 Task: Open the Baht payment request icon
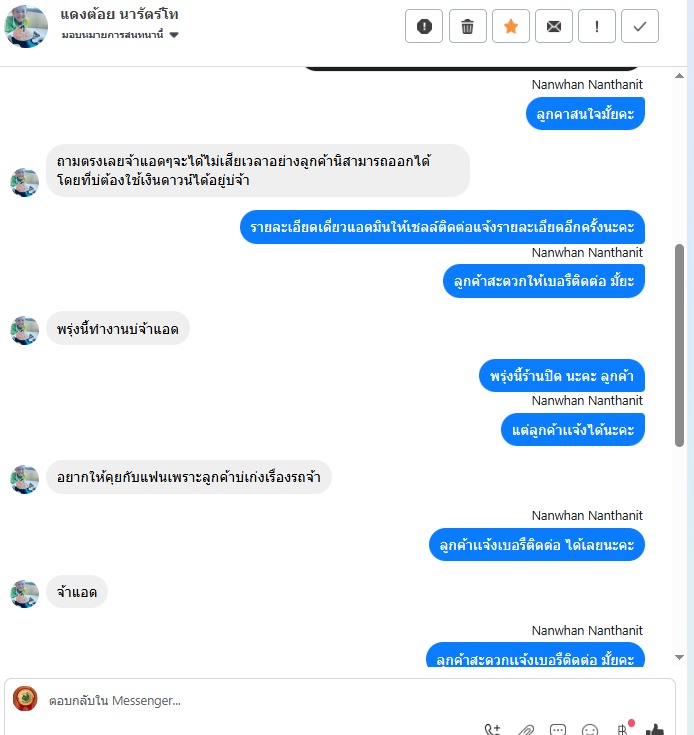623,729
